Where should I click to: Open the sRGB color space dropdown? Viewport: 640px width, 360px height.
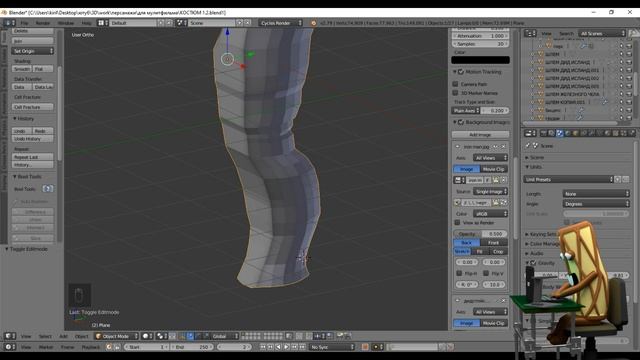point(490,214)
